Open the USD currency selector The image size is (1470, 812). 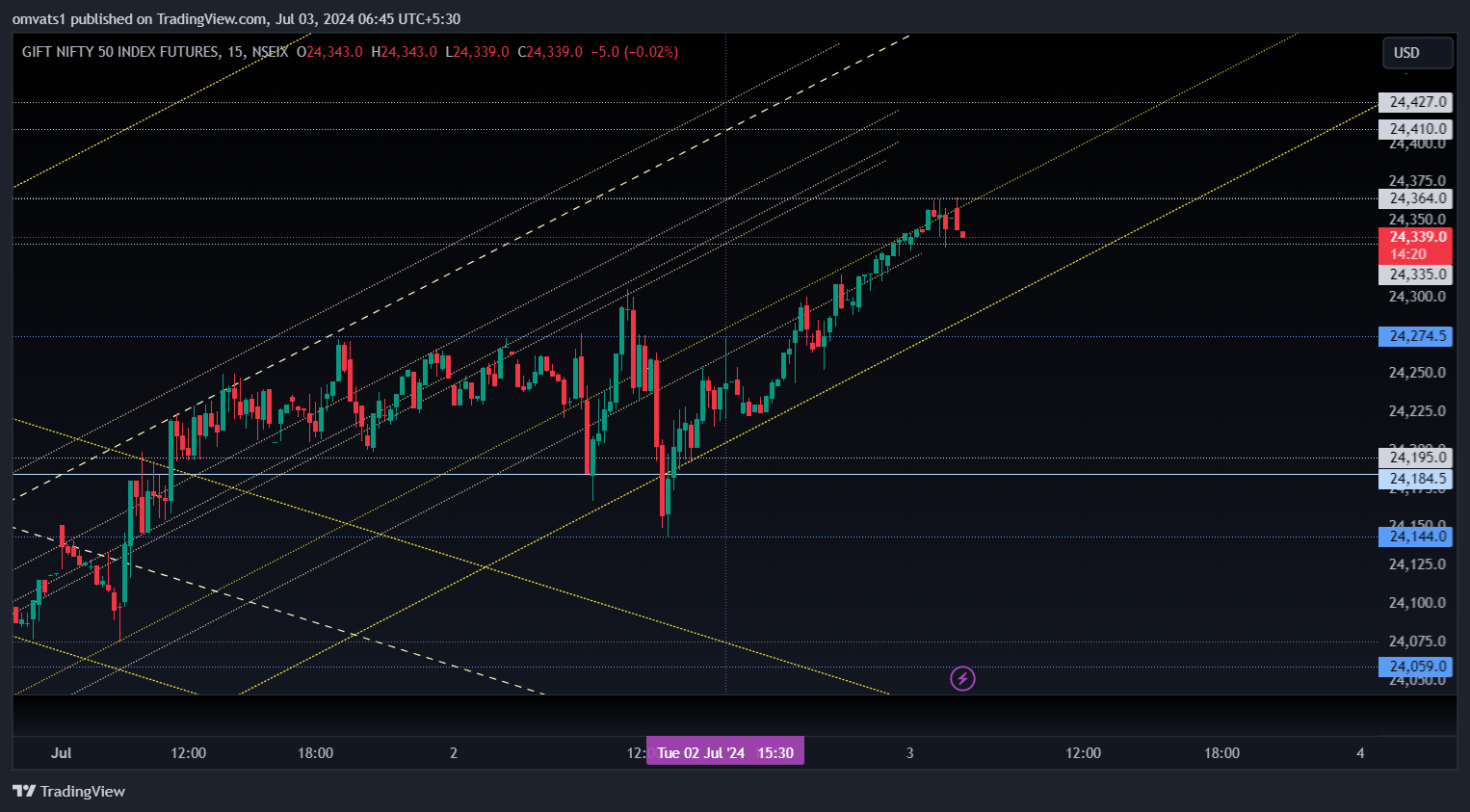click(1417, 53)
